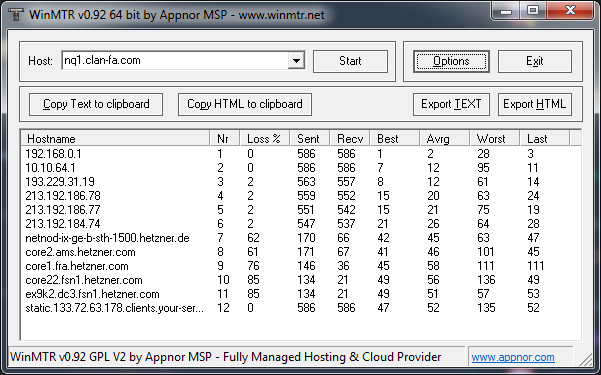The image size is (601, 375).
Task: Click the Nr column header
Action: click(225, 138)
